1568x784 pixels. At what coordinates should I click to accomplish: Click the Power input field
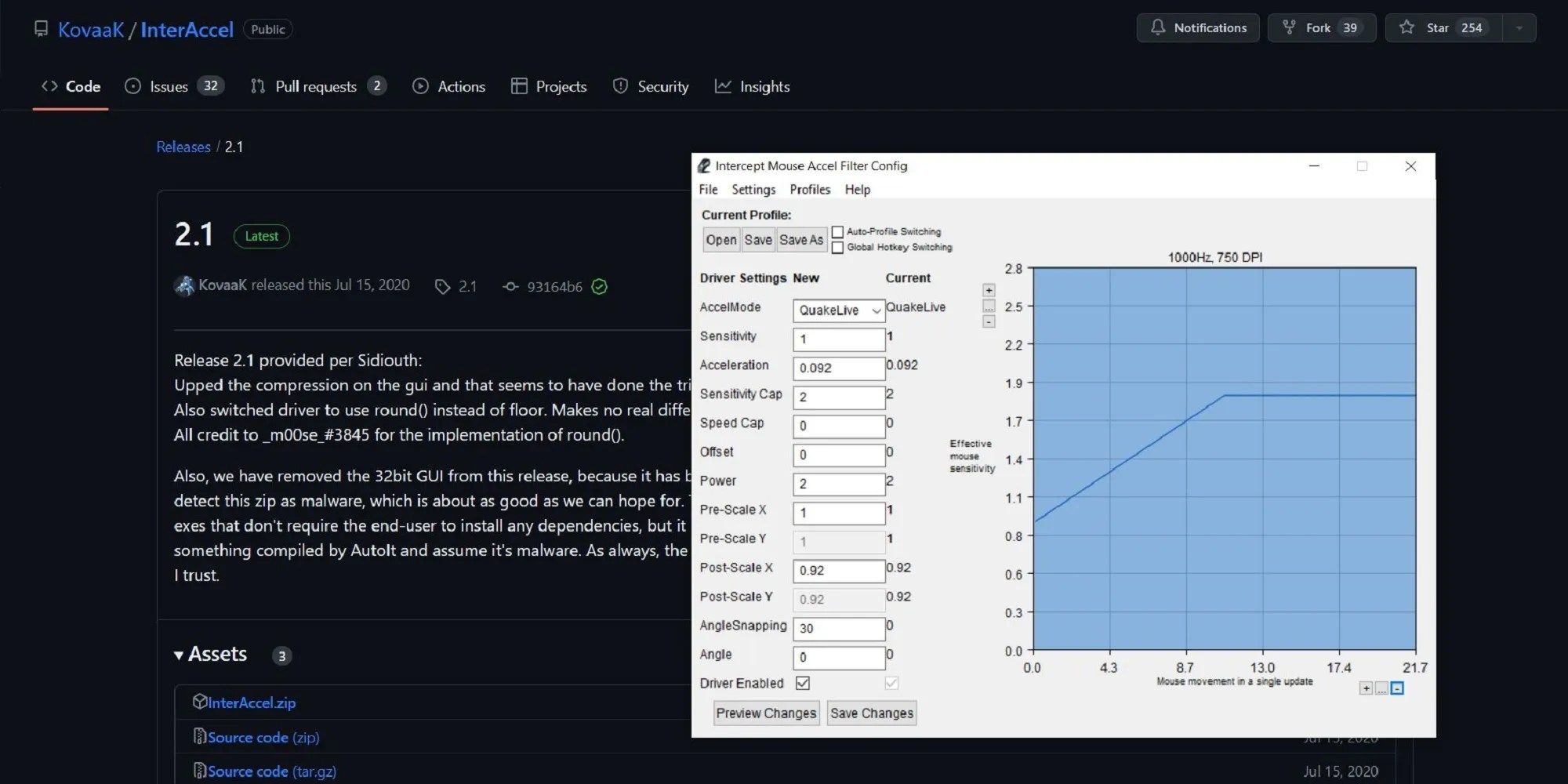tap(839, 485)
